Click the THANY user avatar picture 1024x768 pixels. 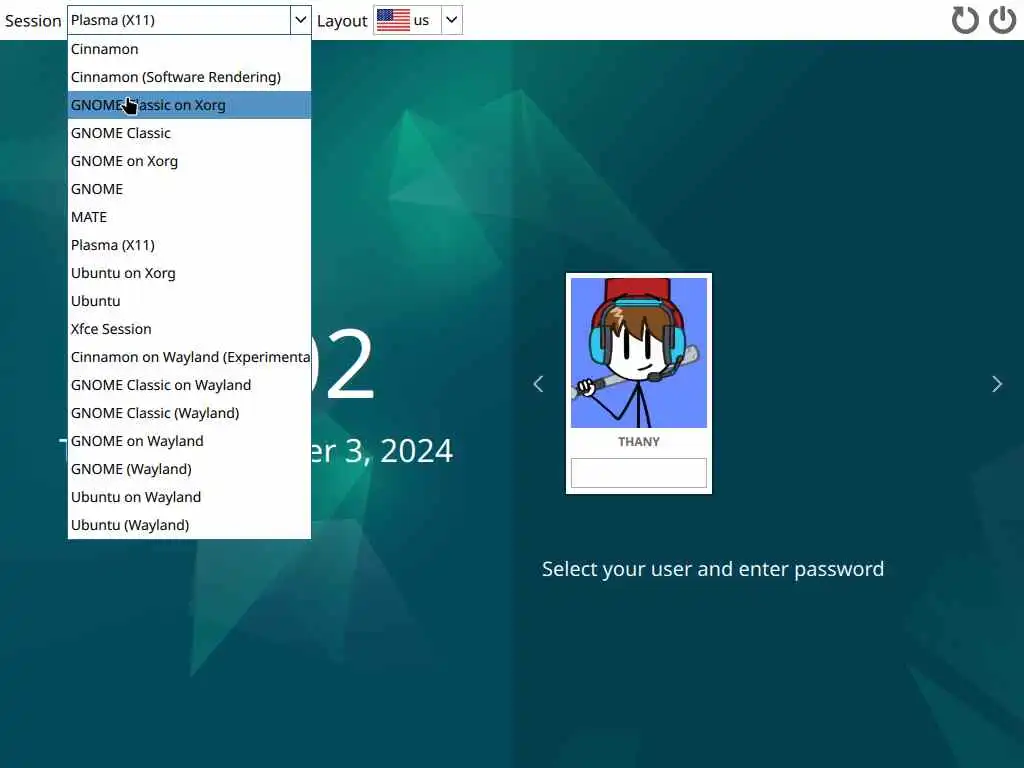639,353
